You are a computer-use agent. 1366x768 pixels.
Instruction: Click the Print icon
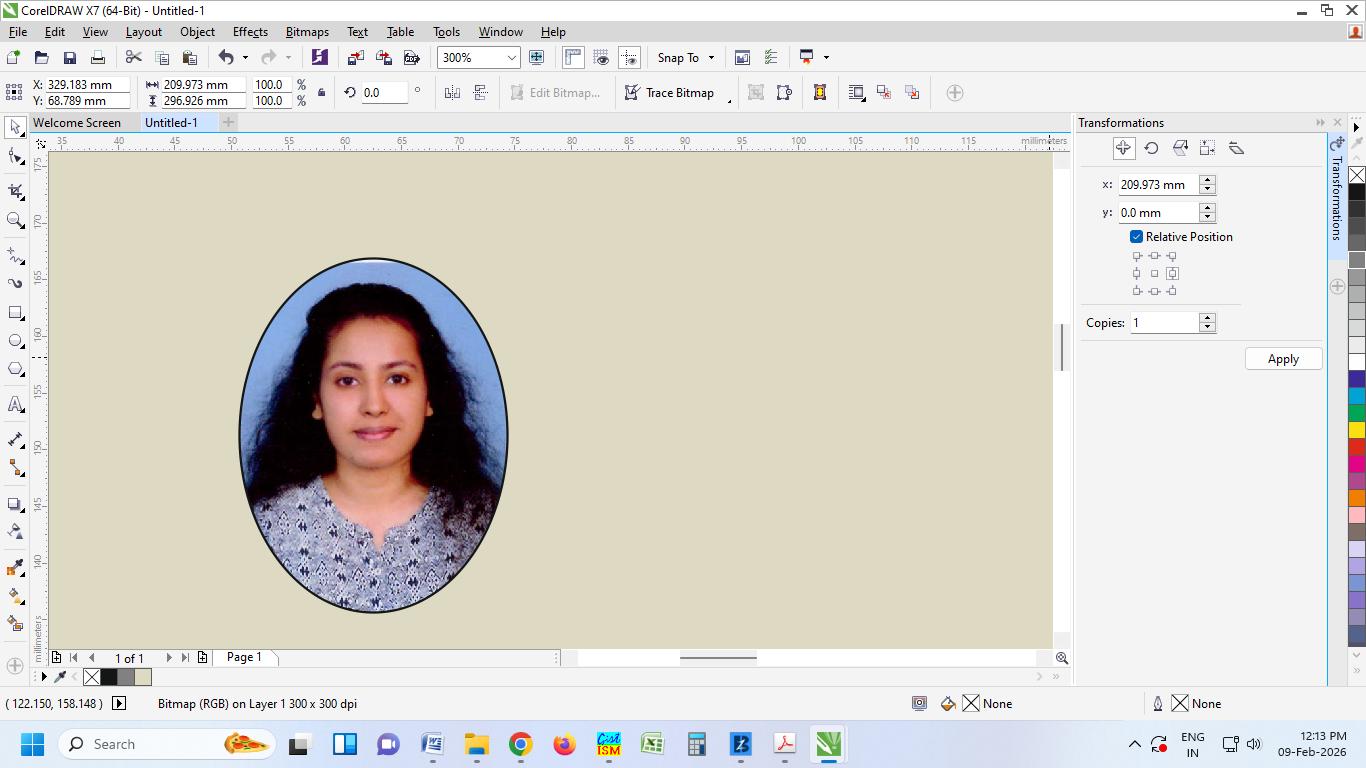tap(98, 58)
